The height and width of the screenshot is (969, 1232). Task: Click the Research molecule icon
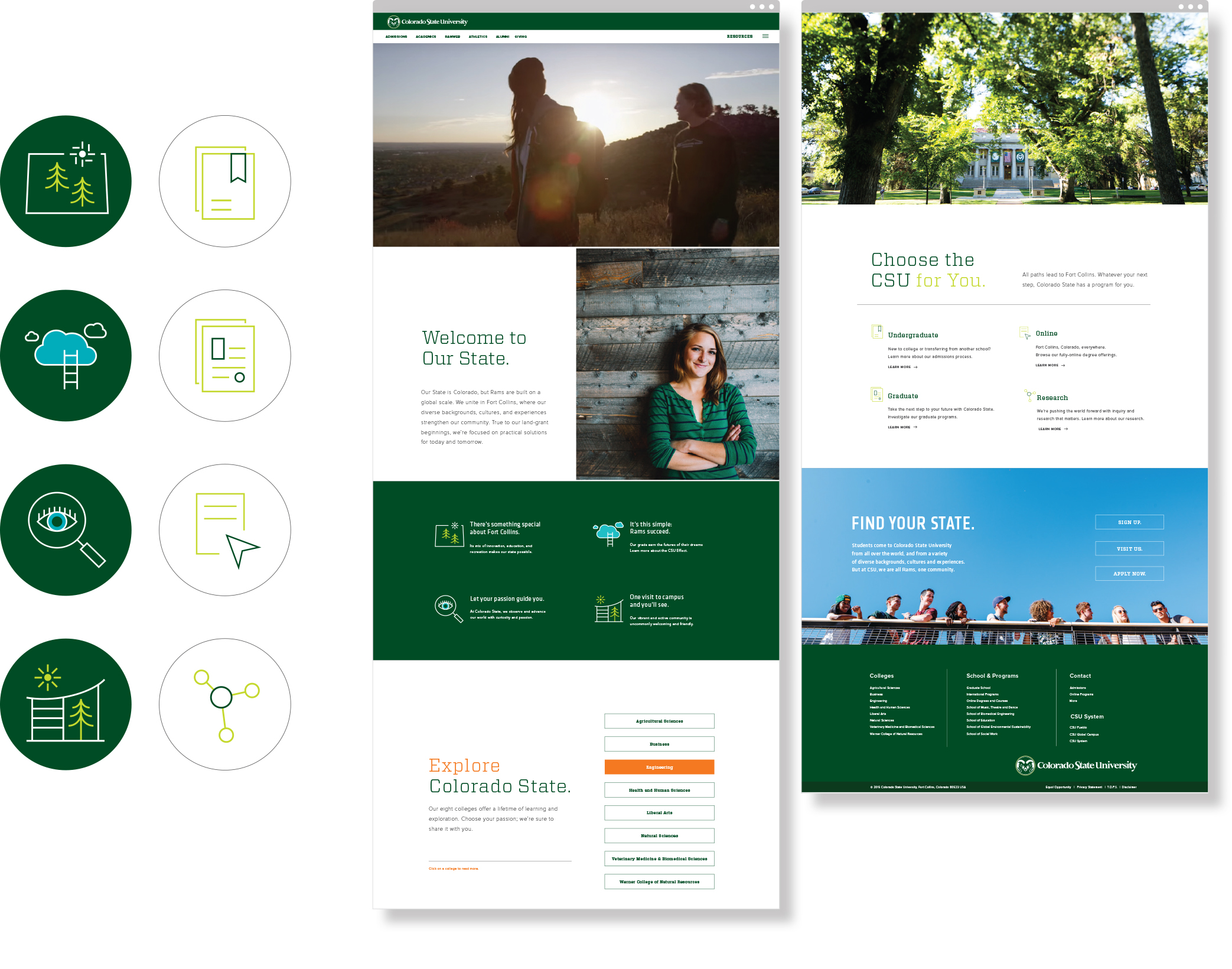[1029, 395]
